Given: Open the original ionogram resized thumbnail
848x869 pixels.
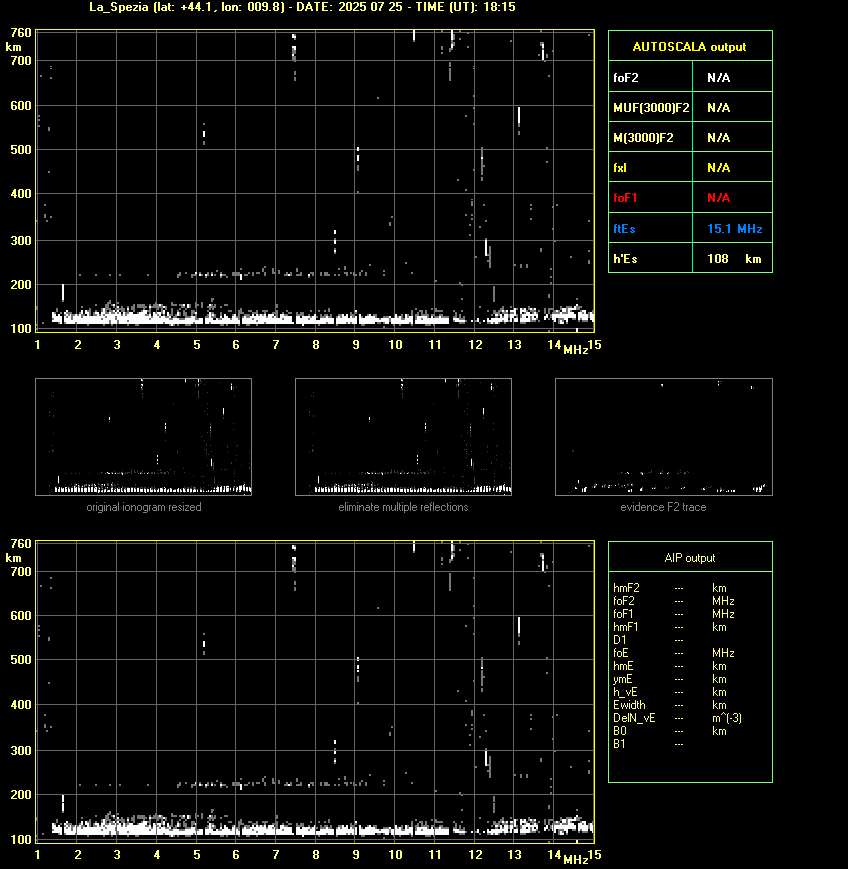Looking at the screenshot, I should tap(144, 437).
